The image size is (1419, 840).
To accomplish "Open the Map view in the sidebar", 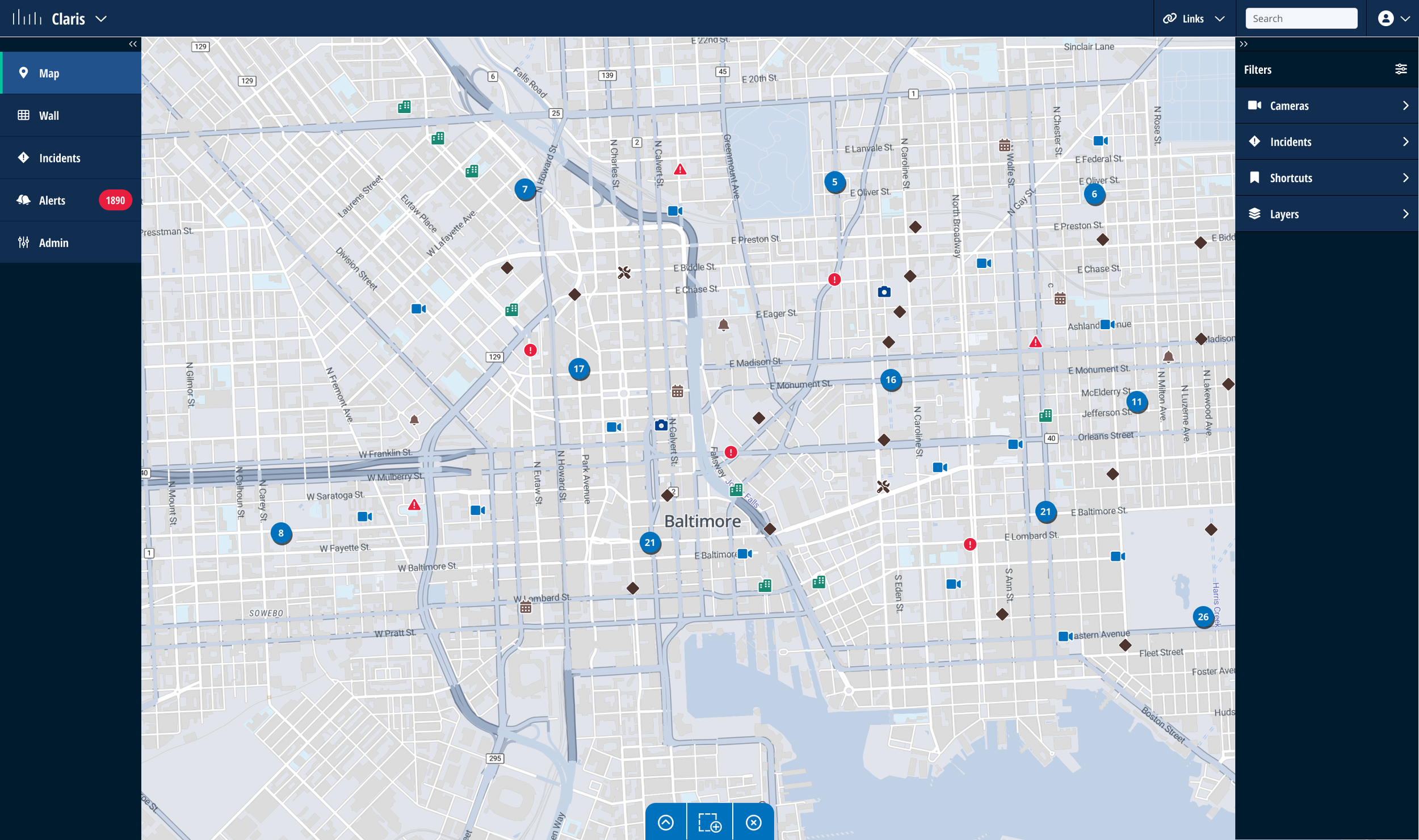I will pos(70,73).
